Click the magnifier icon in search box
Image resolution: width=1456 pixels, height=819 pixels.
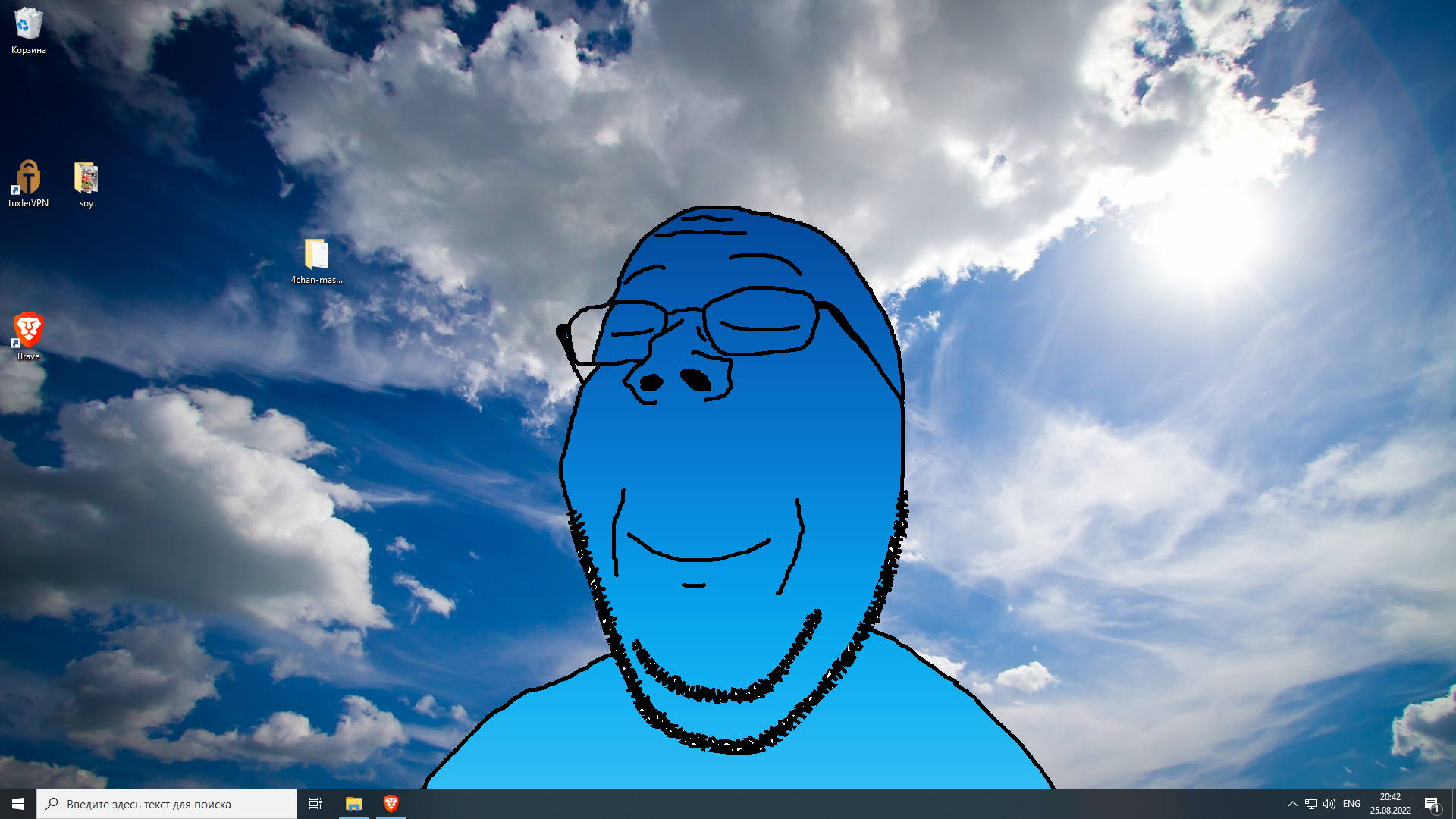[x=52, y=804]
